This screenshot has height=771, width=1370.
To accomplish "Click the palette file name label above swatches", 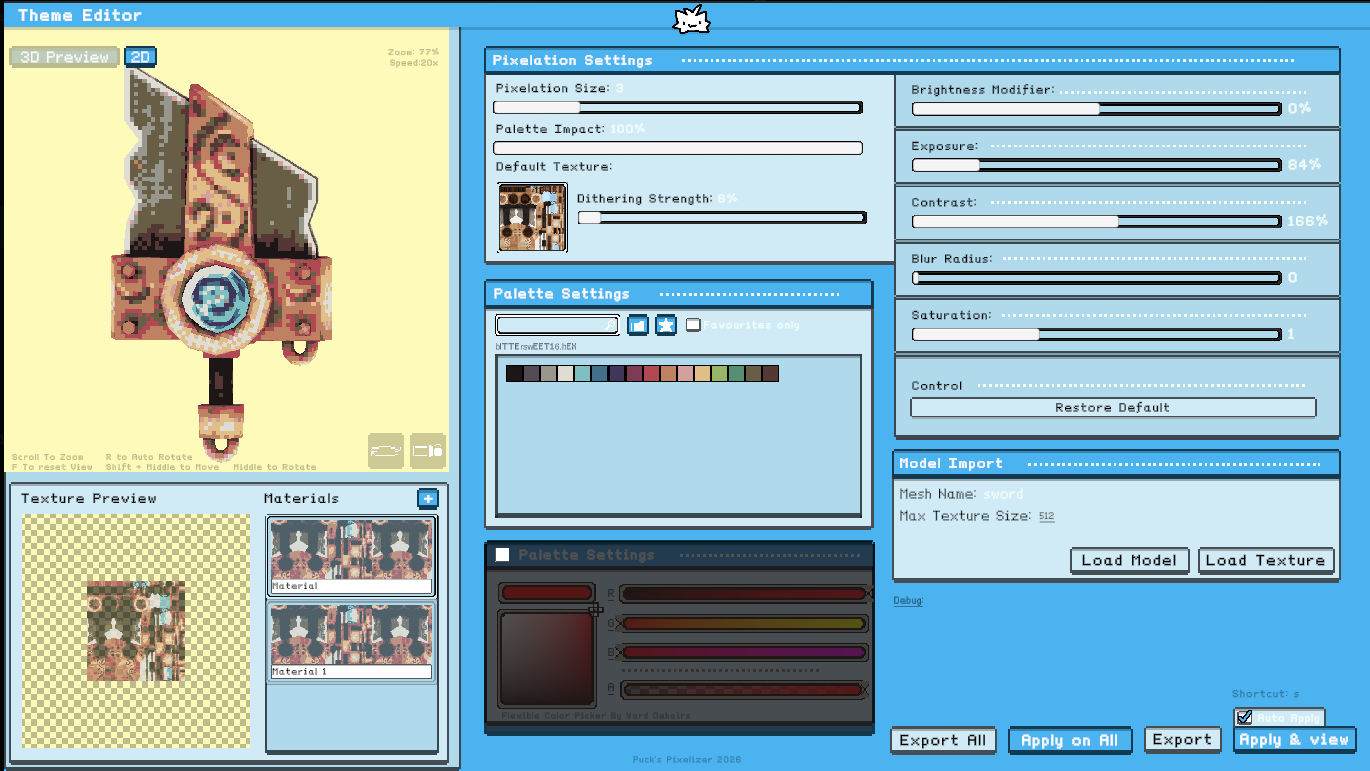I will (x=536, y=347).
